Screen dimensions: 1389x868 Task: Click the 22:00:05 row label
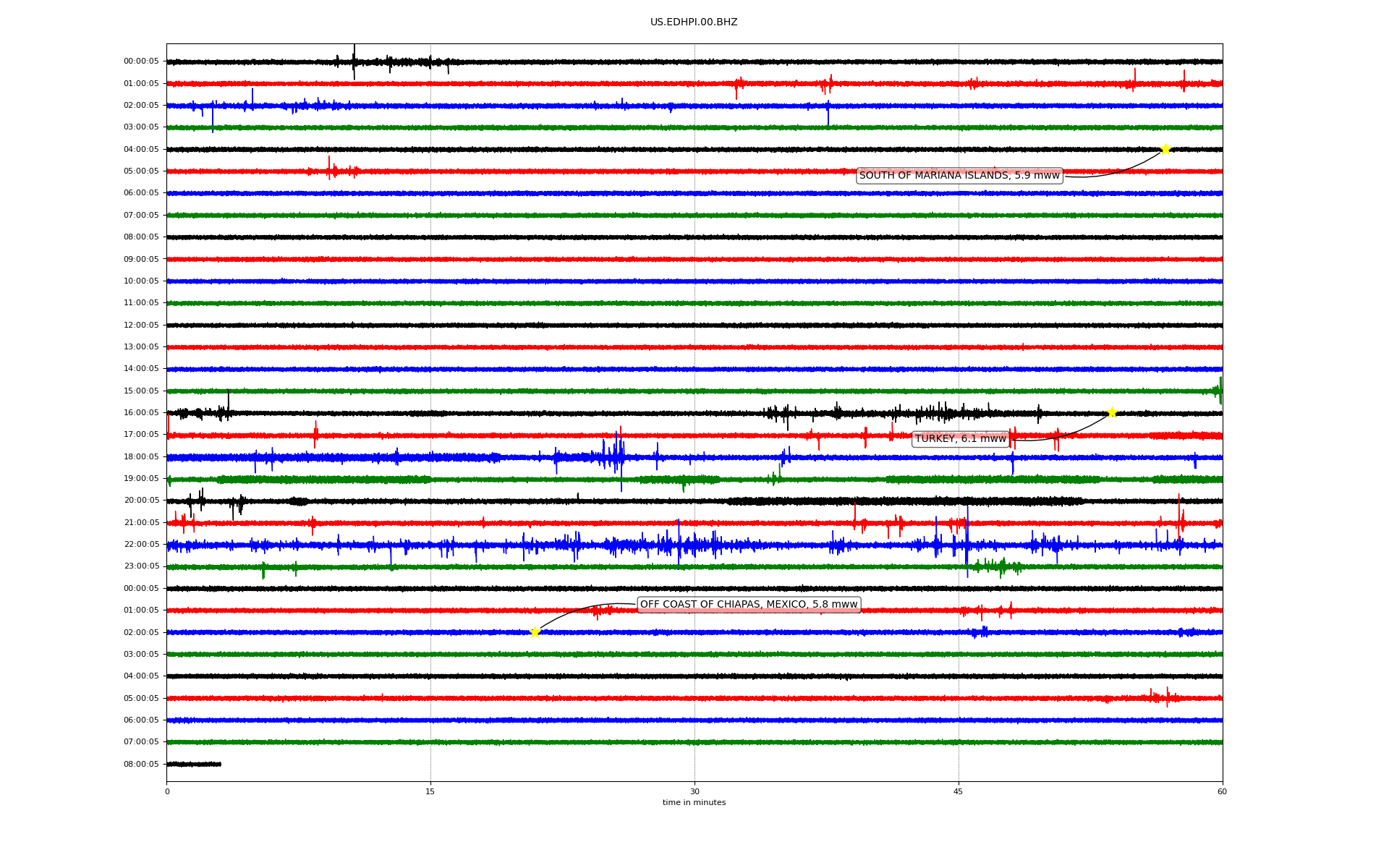click(141, 544)
